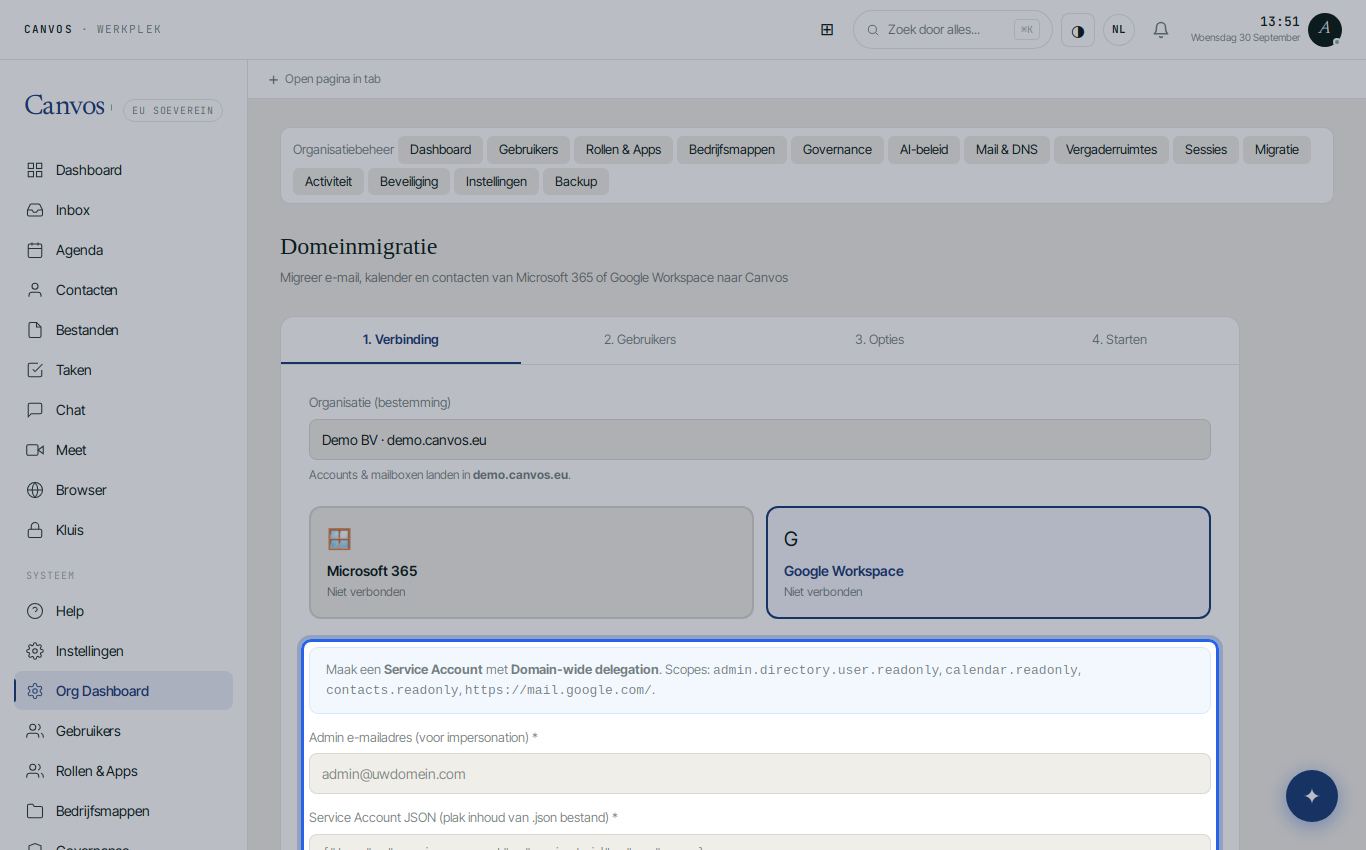Image resolution: width=1366 pixels, height=850 pixels.
Task: Open the Governance tab in Organisatiebeheer
Action: [x=837, y=150]
